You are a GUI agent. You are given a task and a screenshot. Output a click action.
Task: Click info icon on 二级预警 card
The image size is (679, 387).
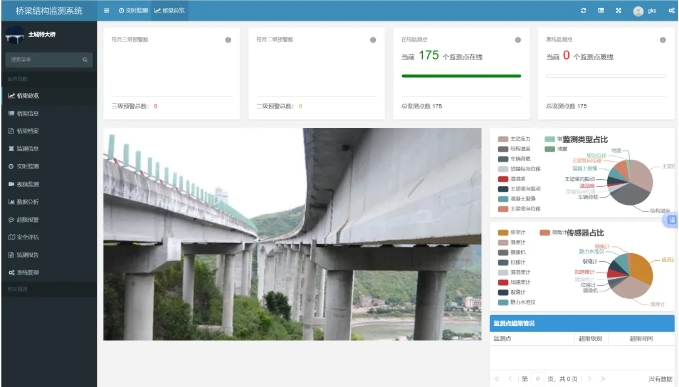point(373,40)
